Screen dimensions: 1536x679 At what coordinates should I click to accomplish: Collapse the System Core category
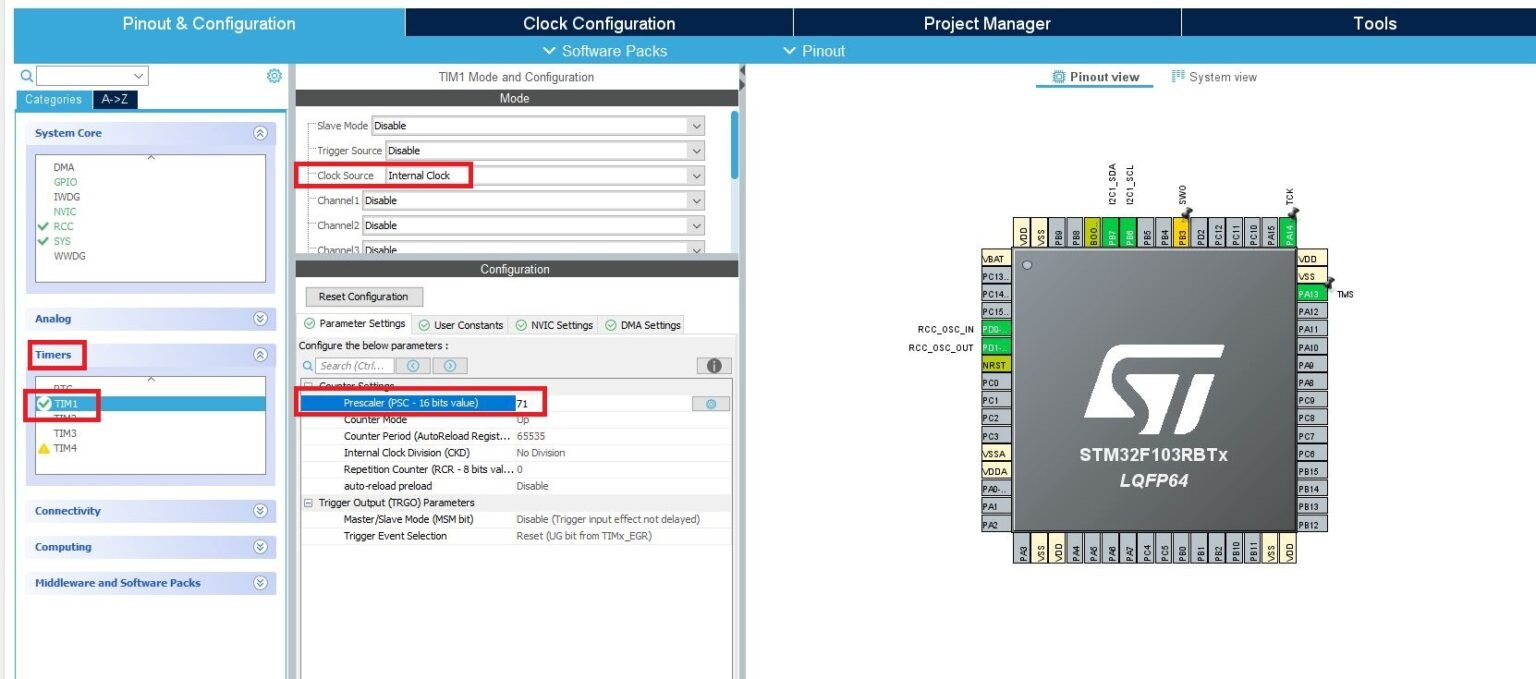coord(258,132)
